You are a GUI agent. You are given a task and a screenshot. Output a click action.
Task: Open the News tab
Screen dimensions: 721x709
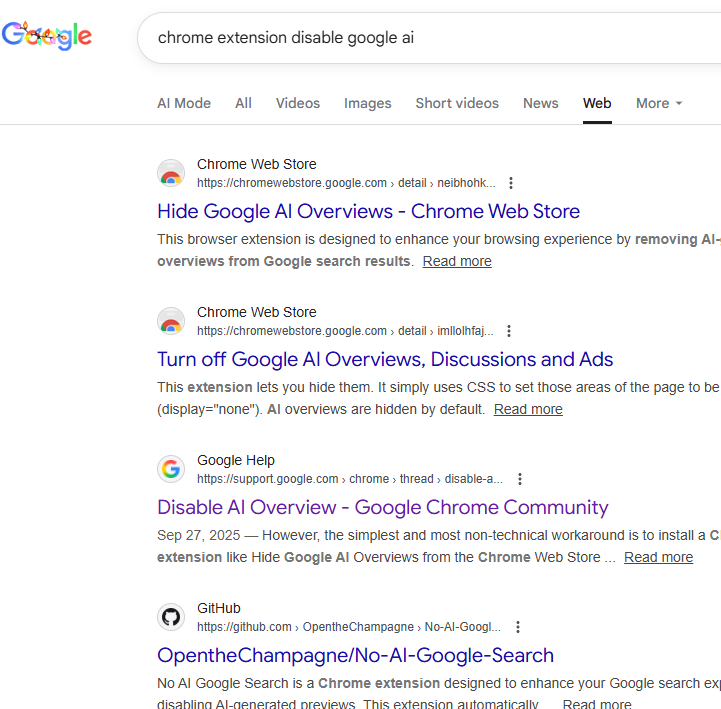click(540, 103)
